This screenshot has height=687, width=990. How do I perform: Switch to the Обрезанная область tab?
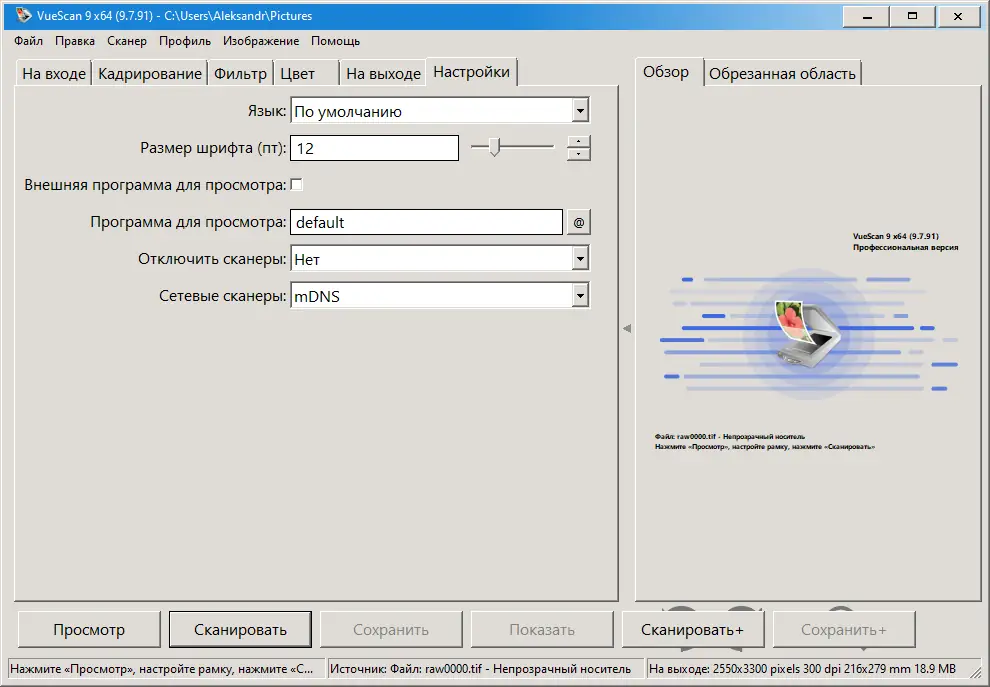pos(782,74)
